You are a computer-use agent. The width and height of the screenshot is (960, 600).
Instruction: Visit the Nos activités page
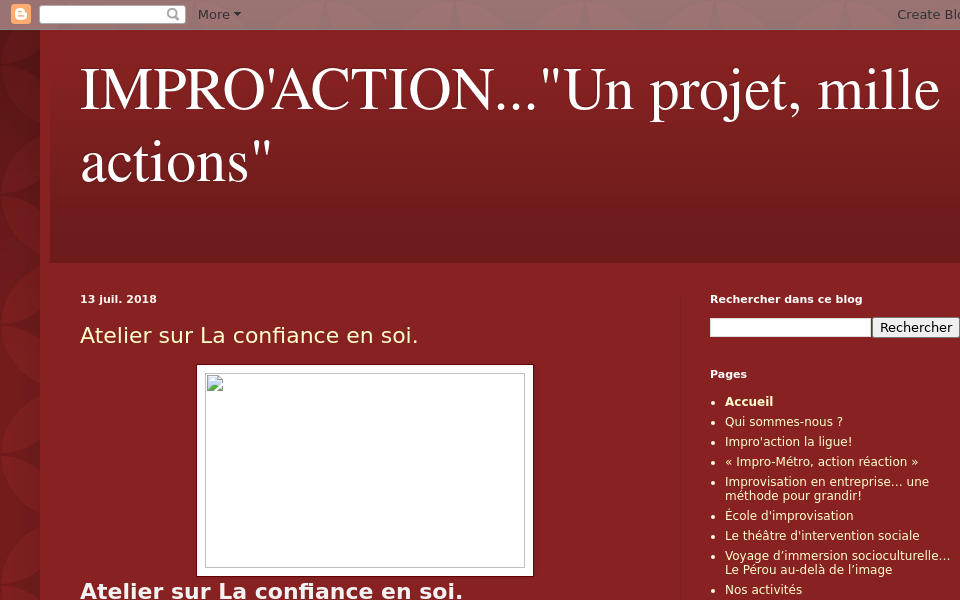pos(763,589)
